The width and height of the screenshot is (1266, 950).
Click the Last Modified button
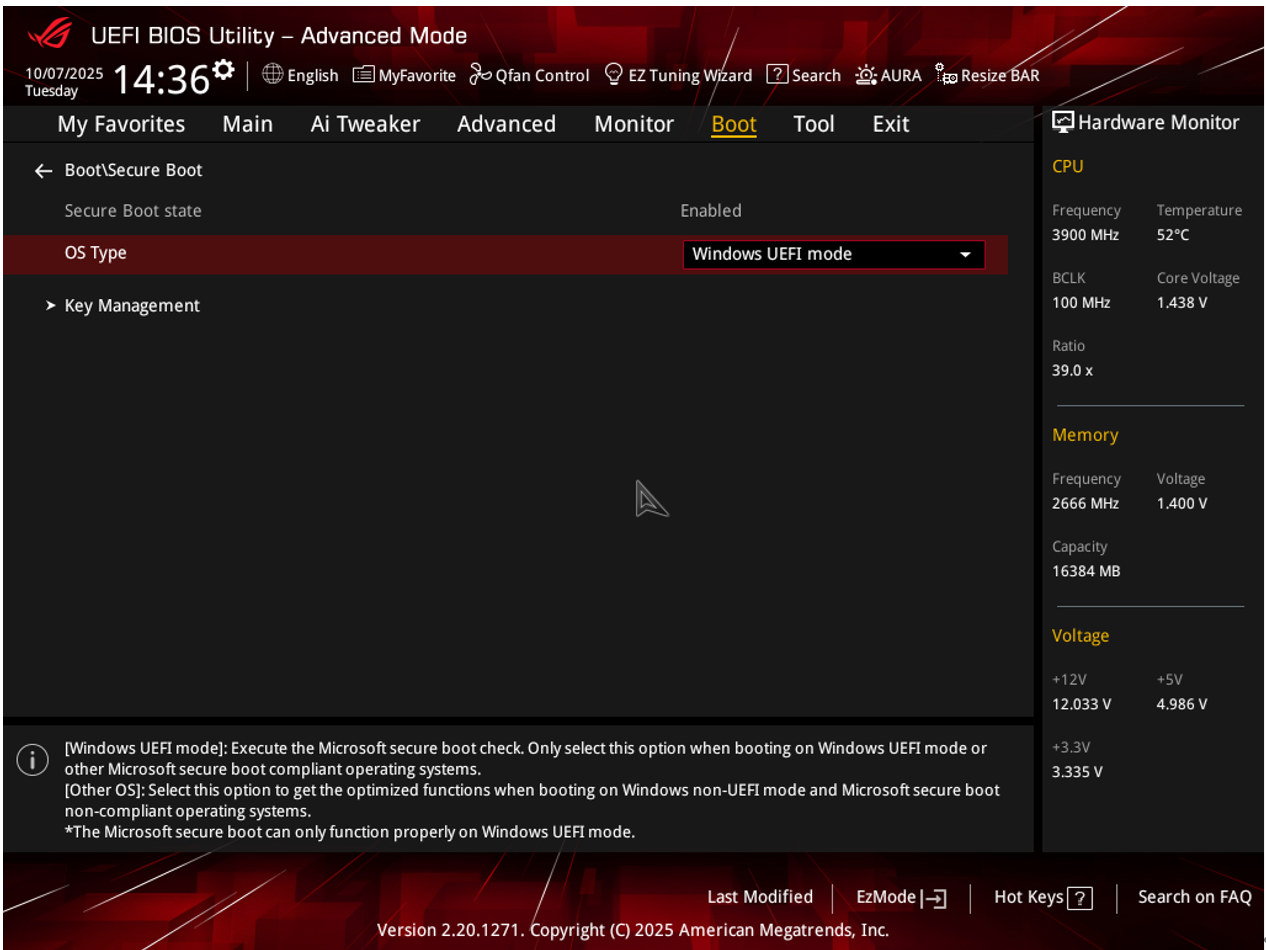point(760,897)
